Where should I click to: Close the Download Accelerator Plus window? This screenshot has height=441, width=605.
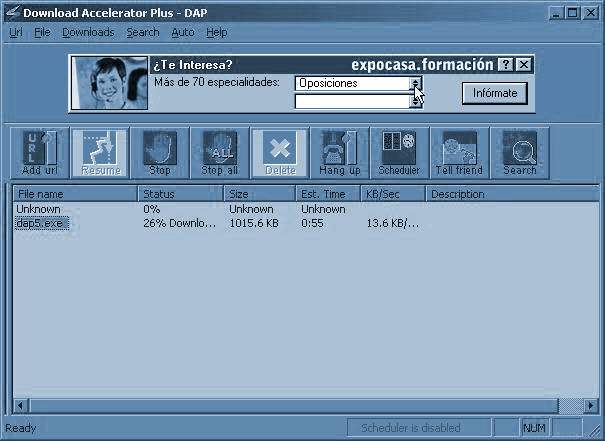pyautogui.click(x=591, y=13)
